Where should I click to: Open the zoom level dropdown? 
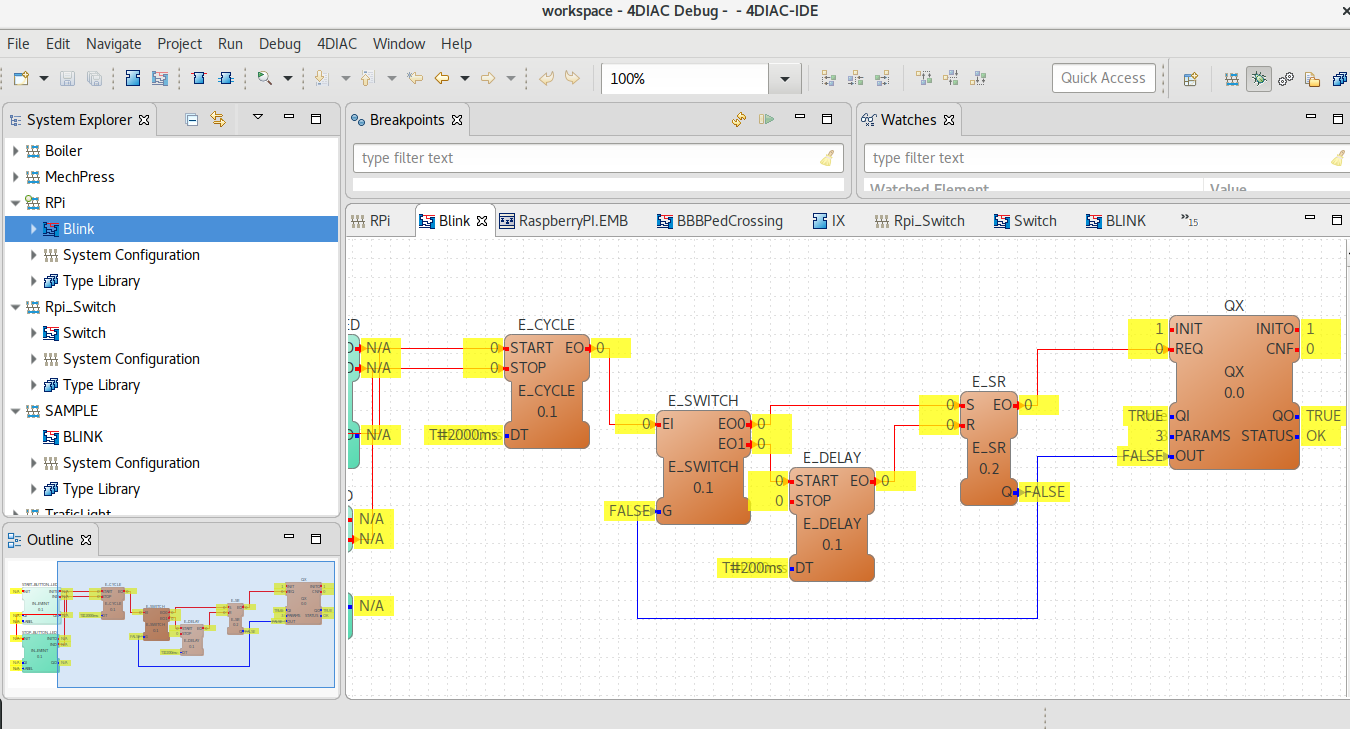pos(785,78)
